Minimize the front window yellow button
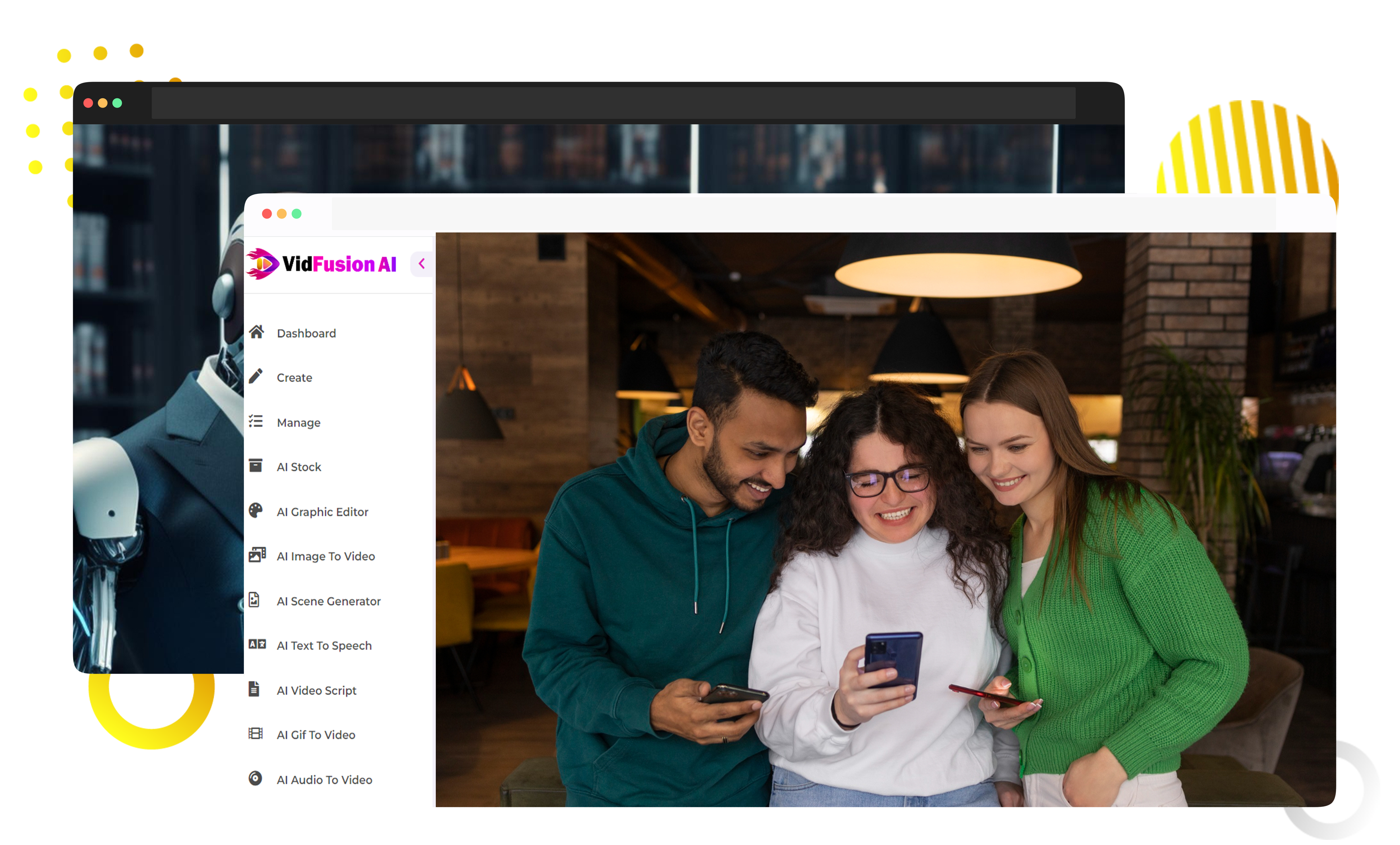 click(x=282, y=214)
